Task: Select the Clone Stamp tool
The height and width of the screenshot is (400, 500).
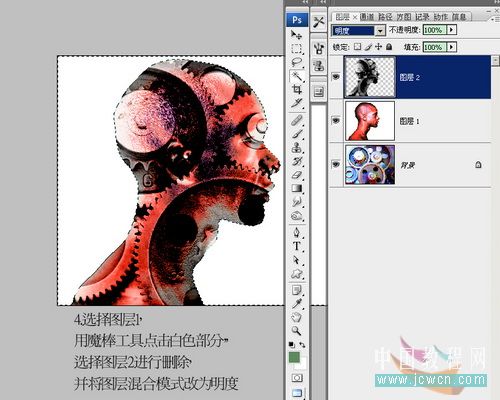Action: [x=296, y=147]
